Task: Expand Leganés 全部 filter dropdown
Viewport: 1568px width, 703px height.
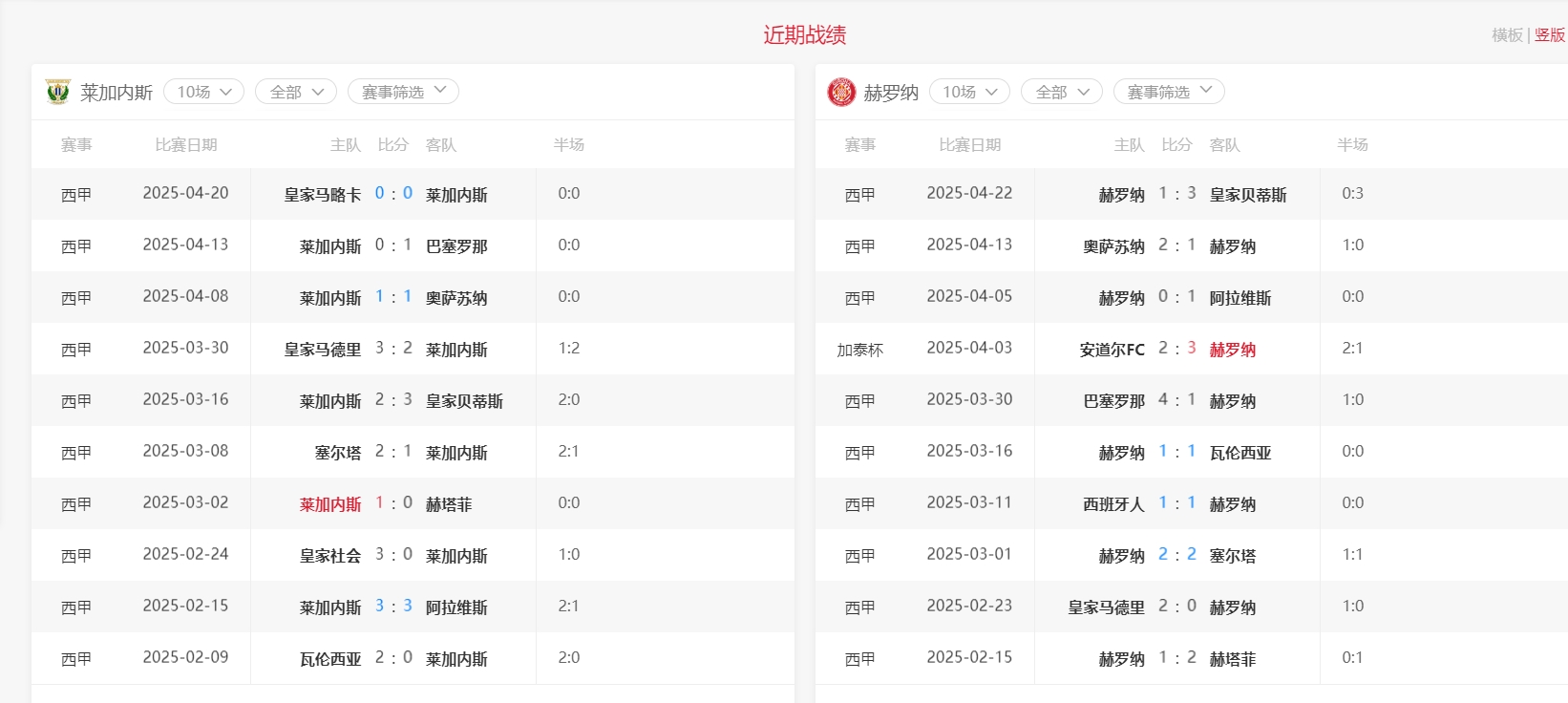Action: point(296,92)
